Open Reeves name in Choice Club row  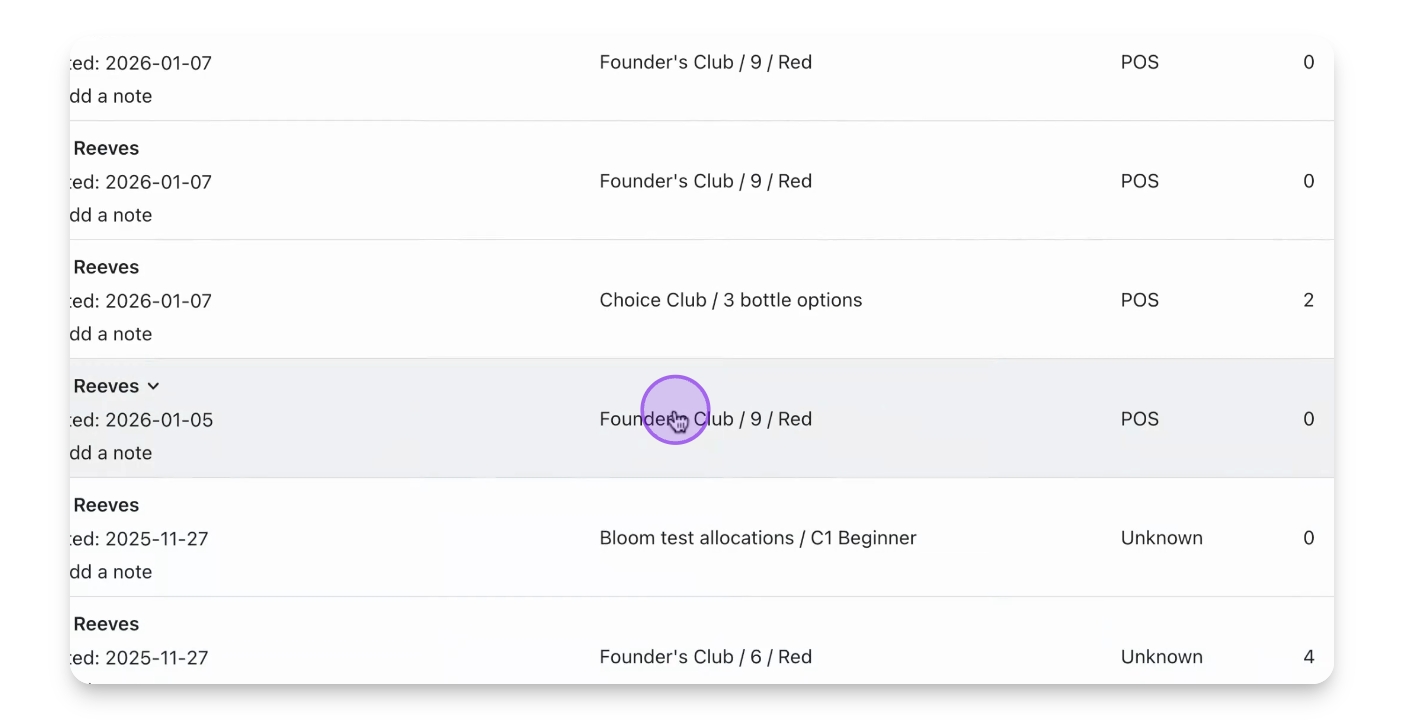(106, 267)
